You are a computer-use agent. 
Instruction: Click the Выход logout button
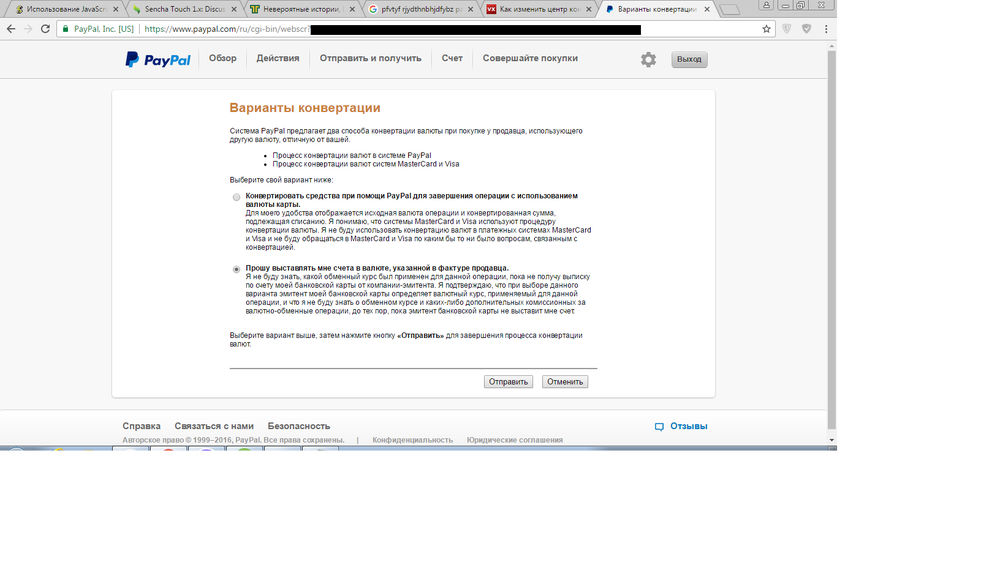coord(689,59)
